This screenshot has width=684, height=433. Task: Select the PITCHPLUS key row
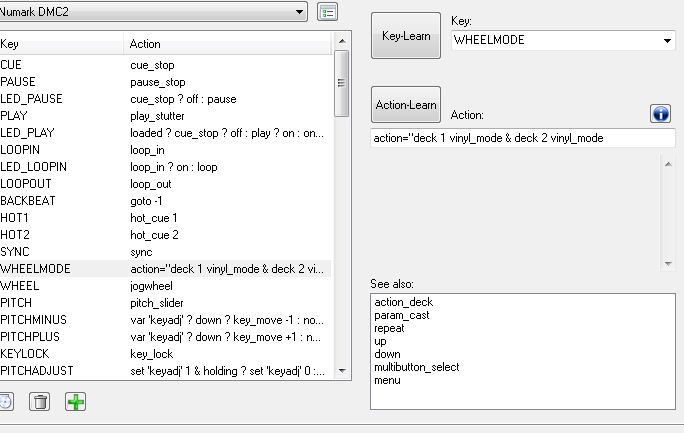point(165,337)
